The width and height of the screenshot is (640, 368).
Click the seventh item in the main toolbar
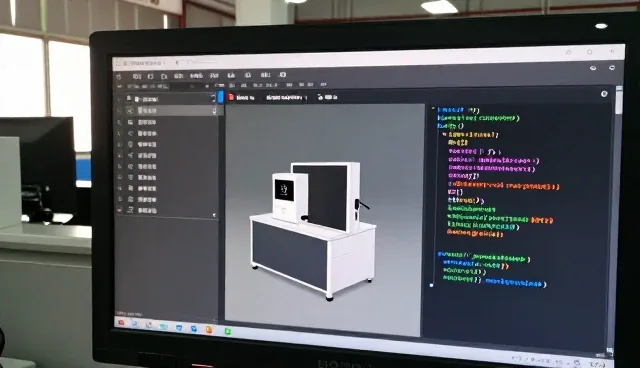(214, 75)
